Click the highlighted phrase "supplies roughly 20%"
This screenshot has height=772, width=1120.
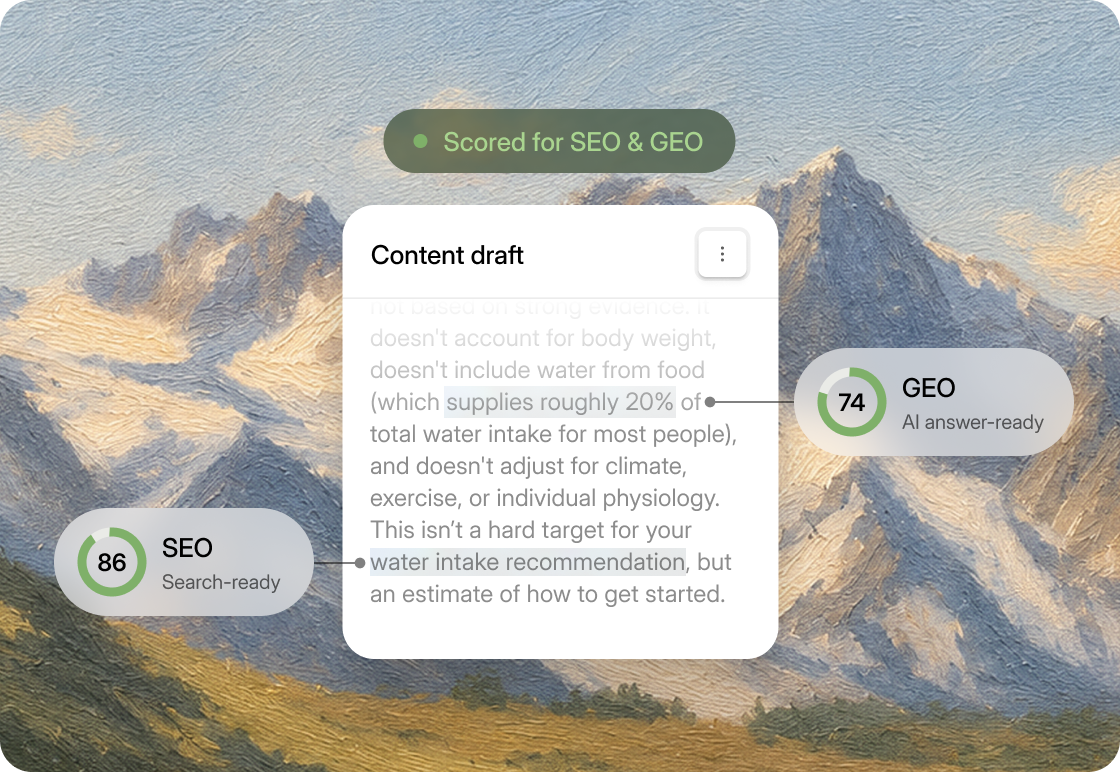point(560,402)
